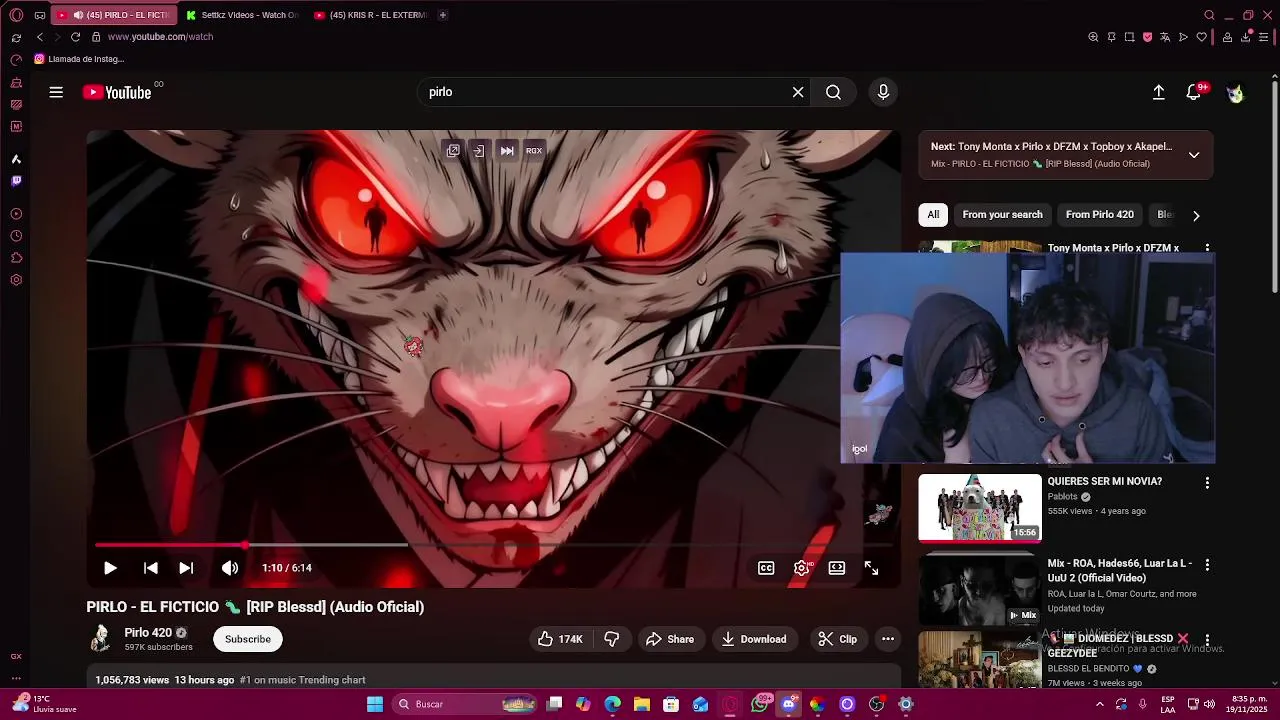Reload the current page
The image size is (1280, 720).
pos(75,37)
